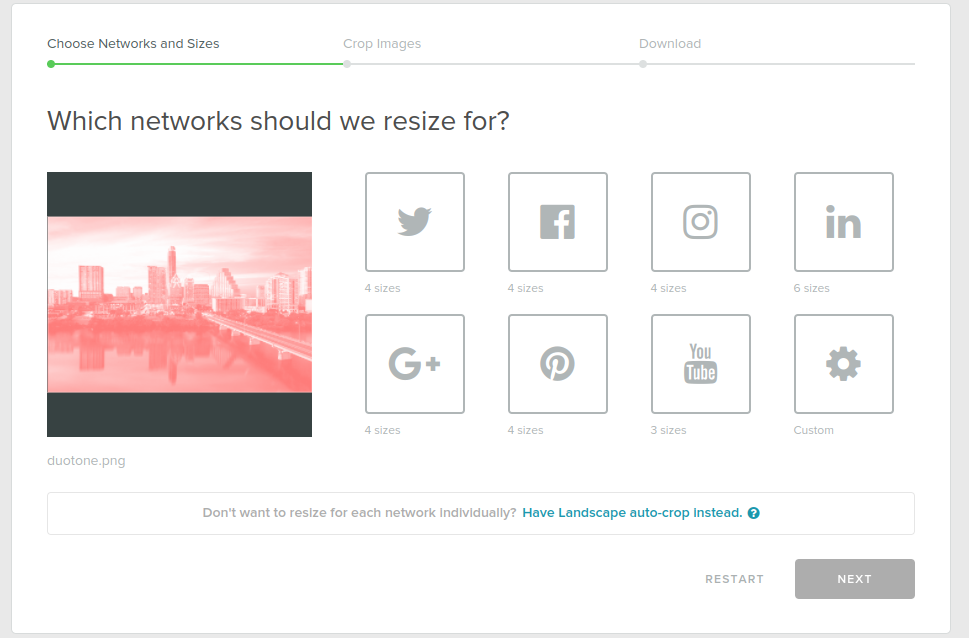969x638 pixels.
Task: Pick the Instagram network tile
Action: pyautogui.click(x=700, y=222)
